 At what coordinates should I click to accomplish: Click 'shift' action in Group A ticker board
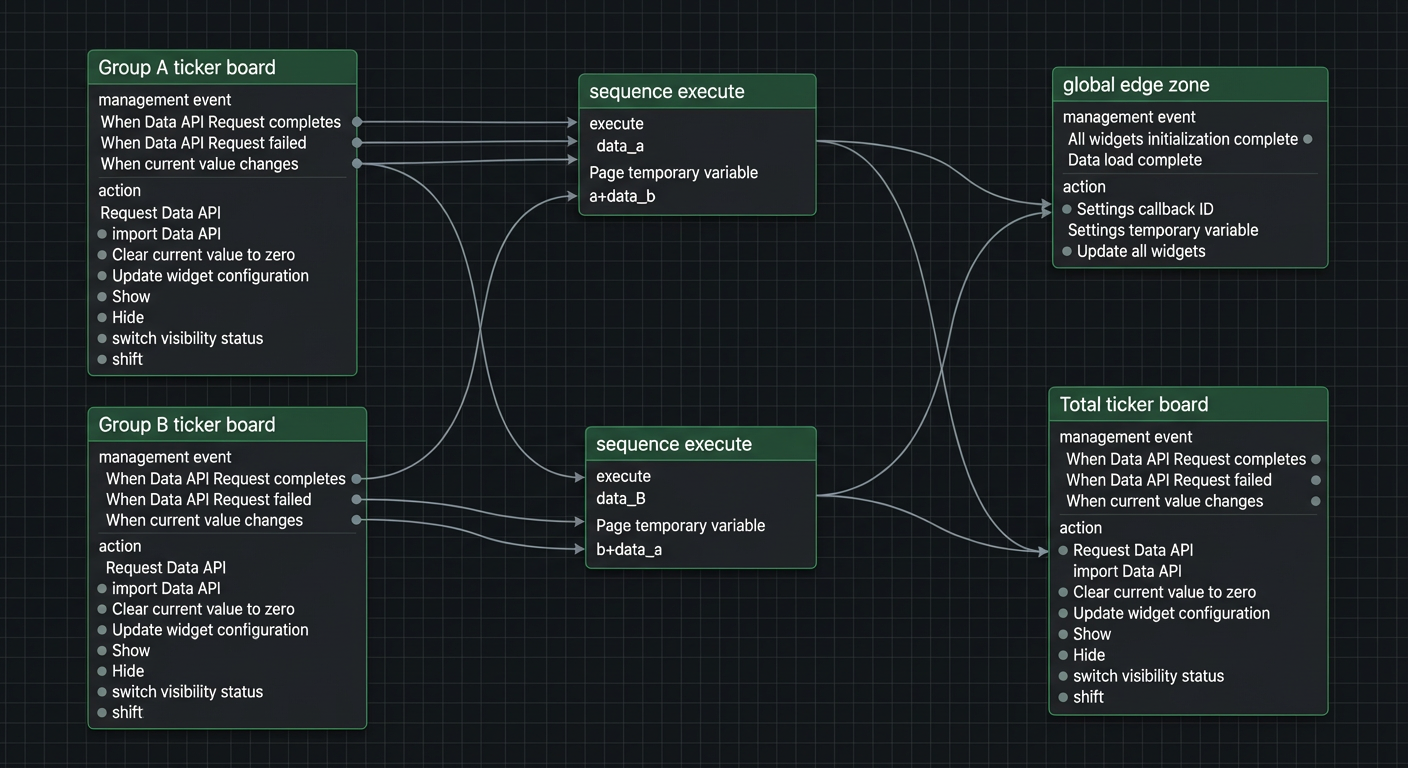click(x=127, y=359)
